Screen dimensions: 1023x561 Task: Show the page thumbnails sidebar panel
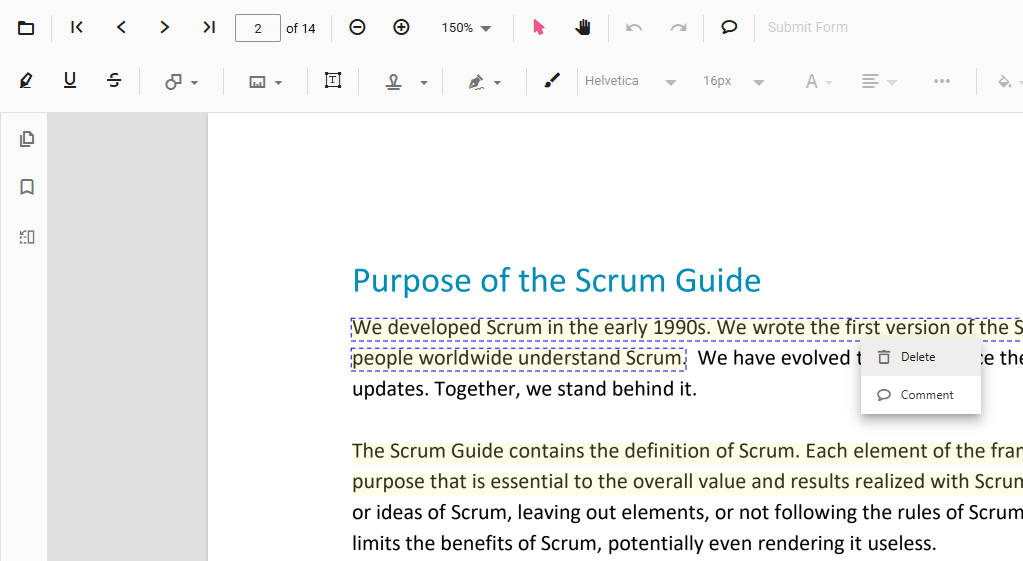(27, 139)
